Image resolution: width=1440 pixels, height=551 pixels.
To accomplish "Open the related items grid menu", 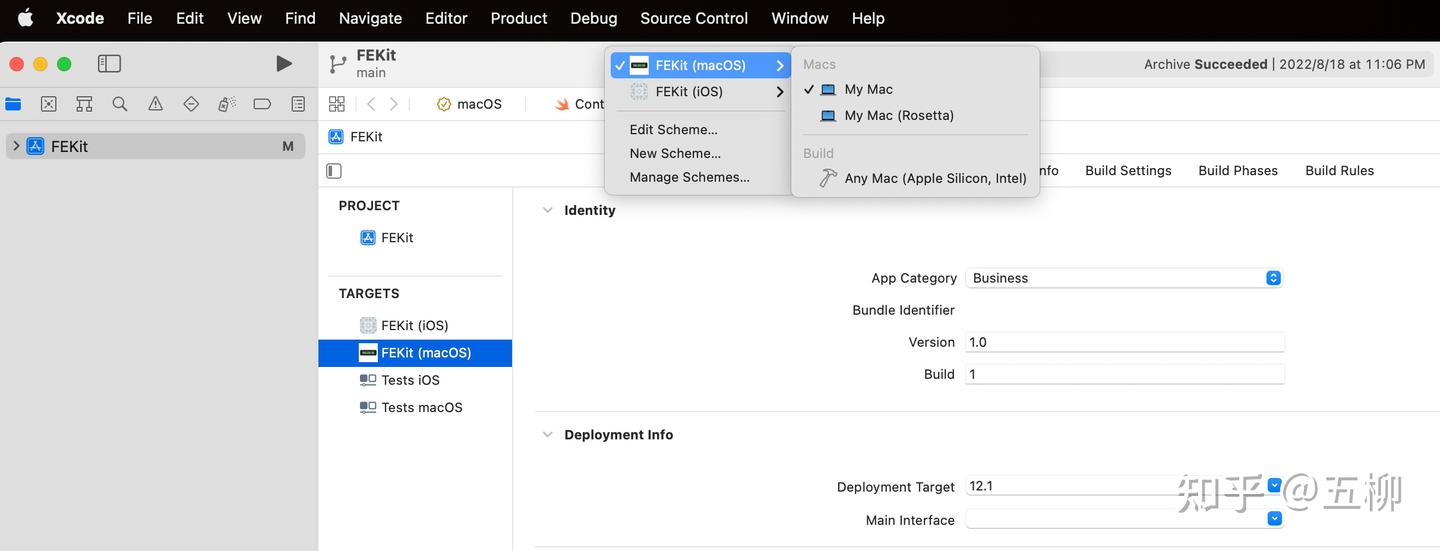I will pos(337,104).
